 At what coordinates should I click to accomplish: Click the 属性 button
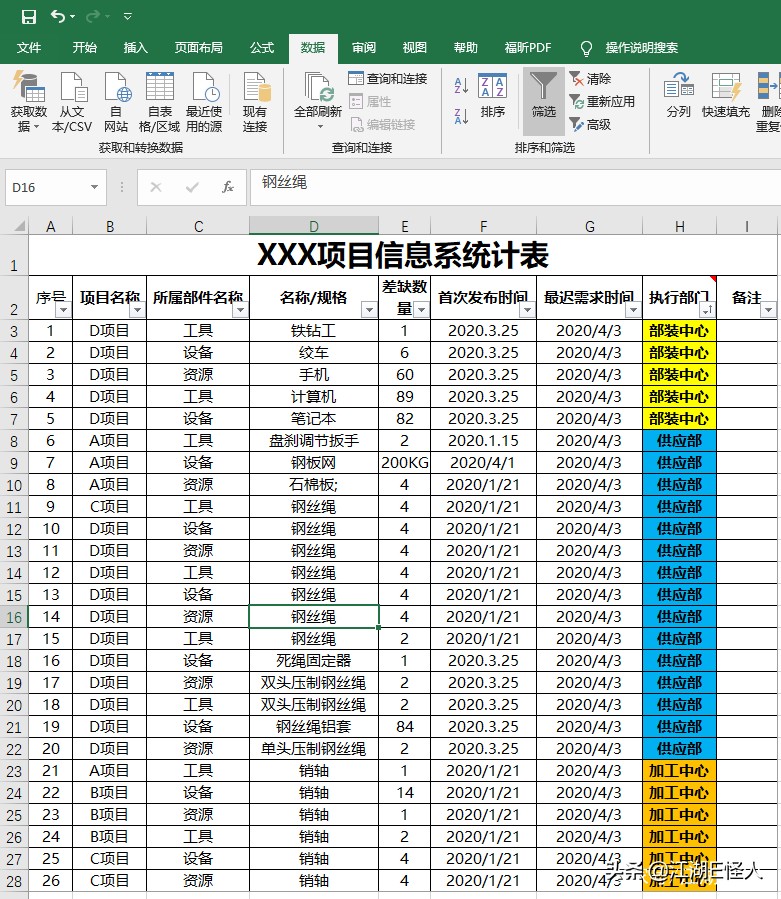pyautogui.click(x=370, y=101)
